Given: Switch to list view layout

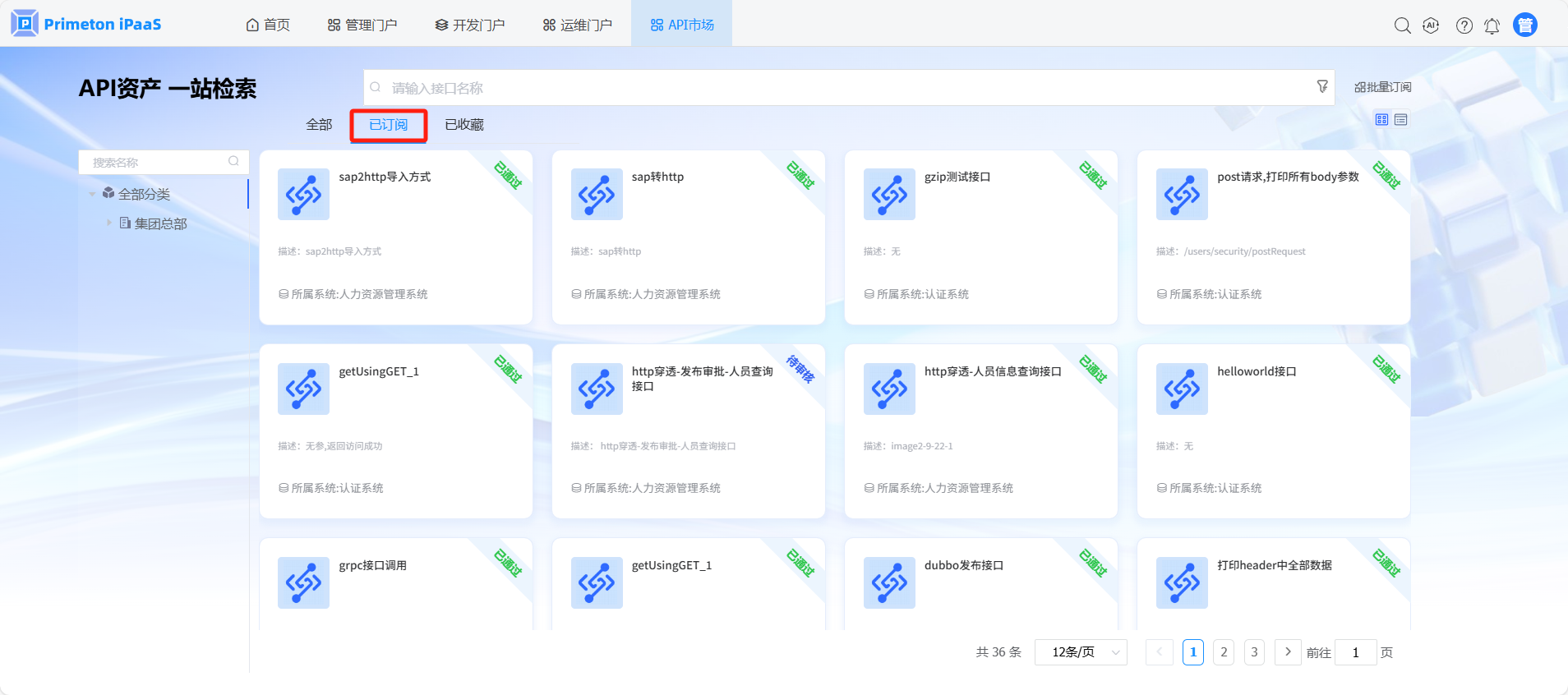Looking at the screenshot, I should 1401,120.
